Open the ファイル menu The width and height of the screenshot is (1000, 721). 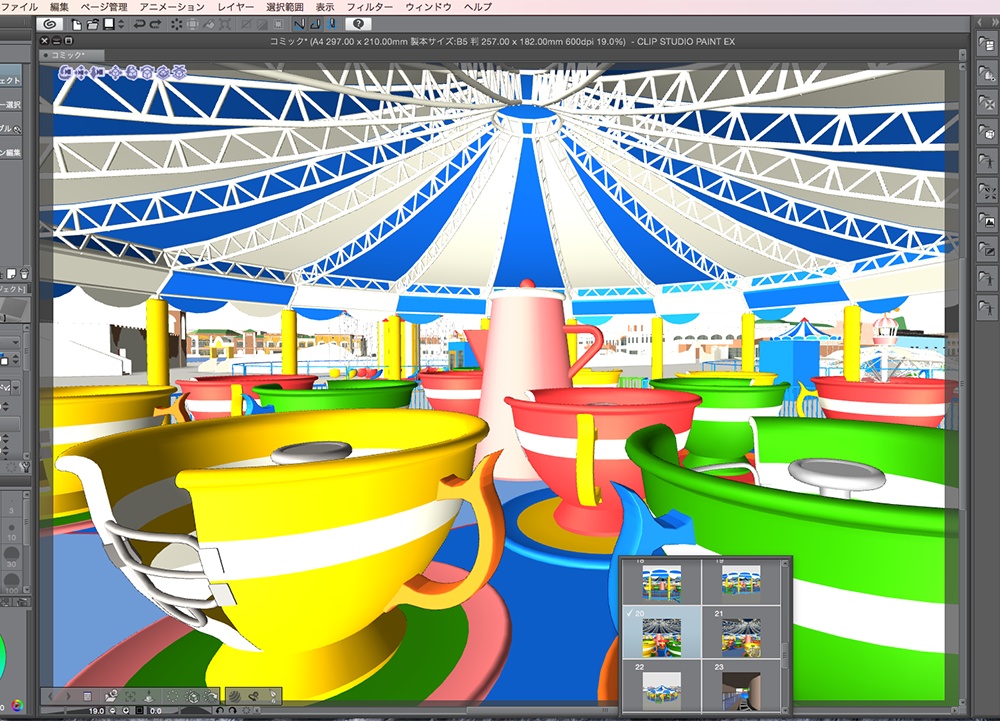[19, 7]
